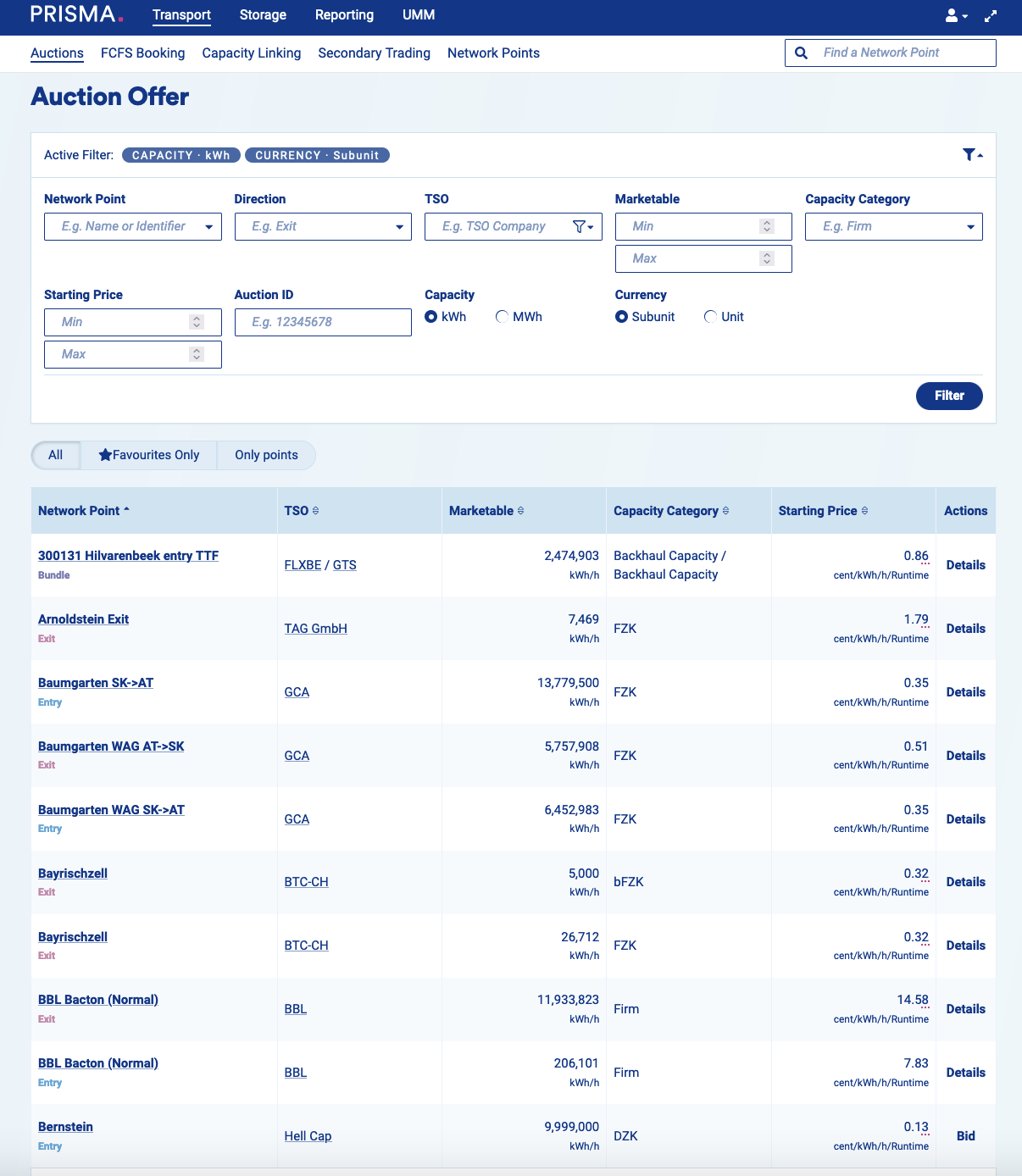Select the MWh capacity radio button
Screen dimensions: 1022x1176
click(x=503, y=317)
